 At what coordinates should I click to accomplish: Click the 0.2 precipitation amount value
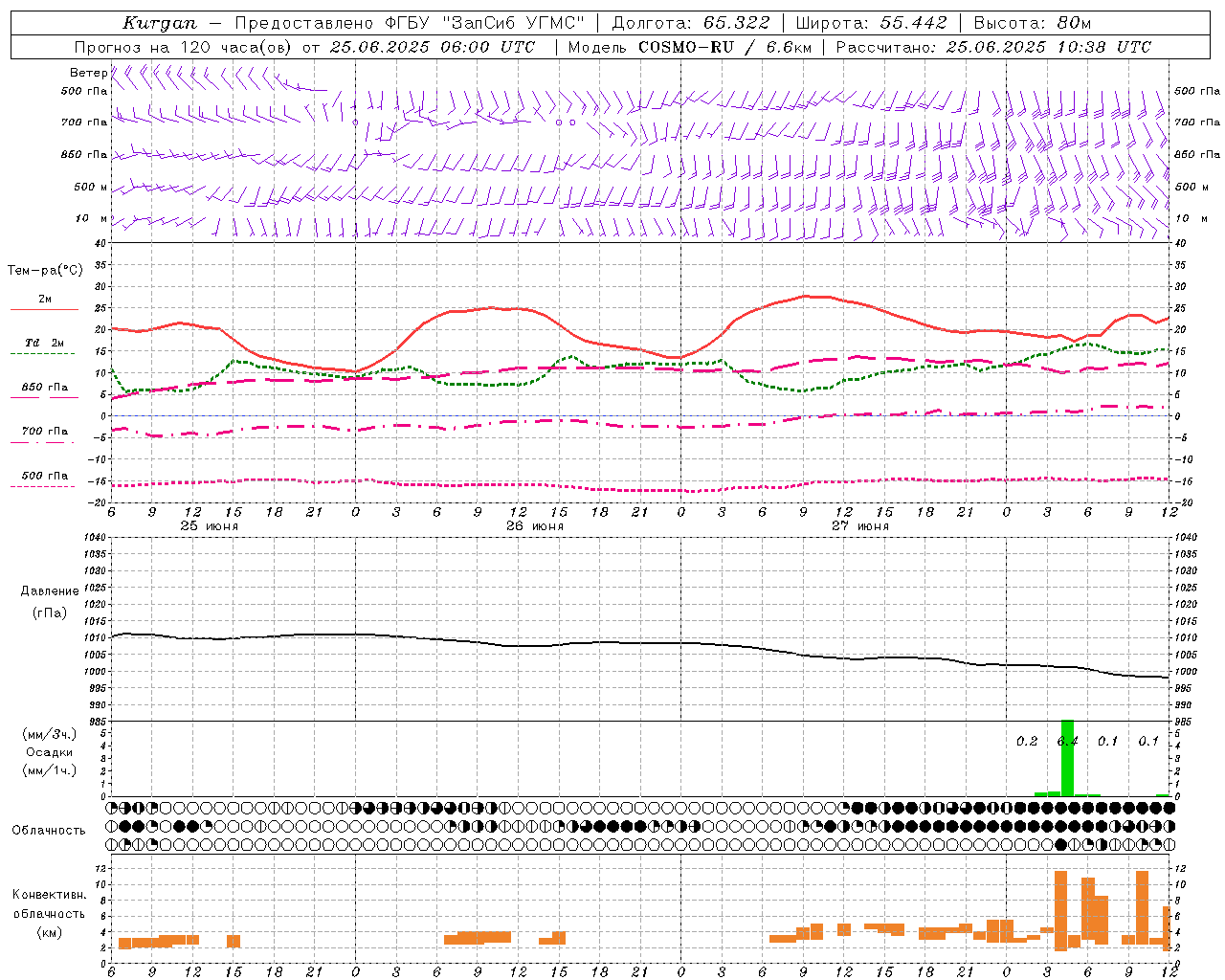[1027, 742]
